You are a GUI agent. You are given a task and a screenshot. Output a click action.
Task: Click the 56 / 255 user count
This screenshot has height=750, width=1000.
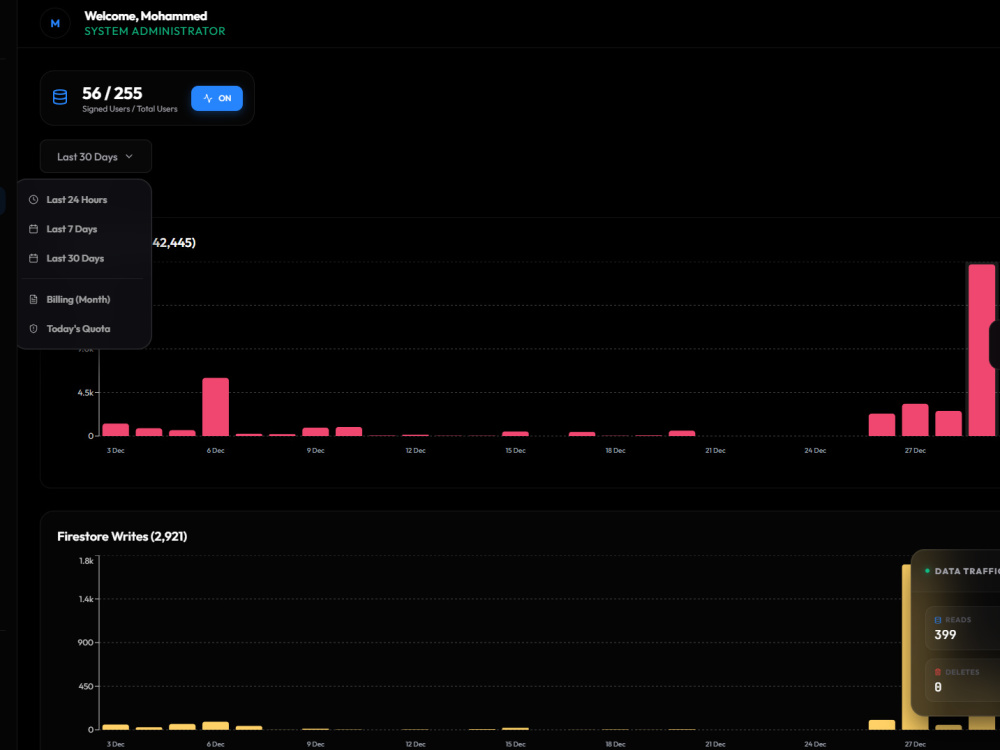coord(112,93)
